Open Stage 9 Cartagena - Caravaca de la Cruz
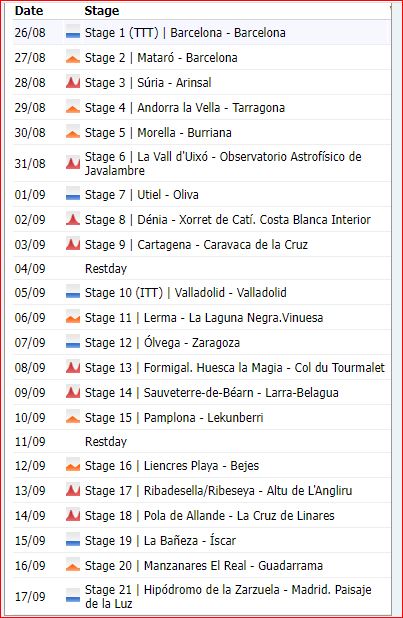The height and width of the screenshot is (618, 403). click(x=196, y=244)
